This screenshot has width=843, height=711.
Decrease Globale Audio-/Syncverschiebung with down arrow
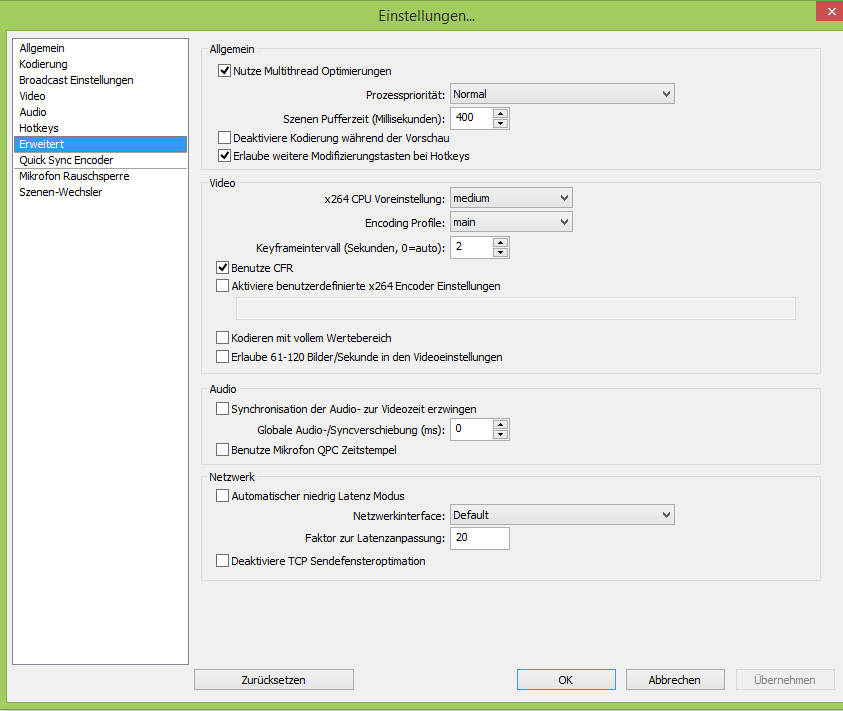(501, 434)
